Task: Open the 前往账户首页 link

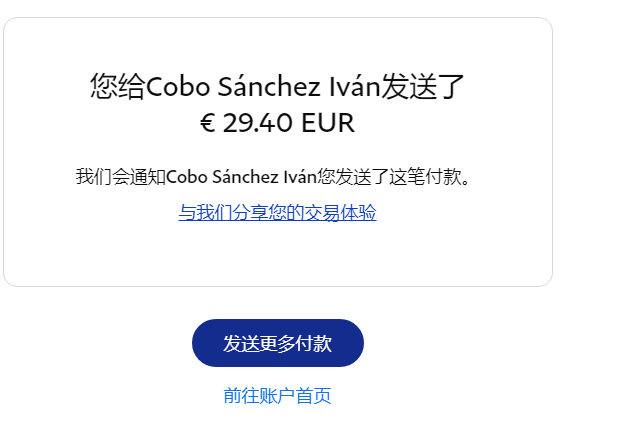Action: [x=277, y=396]
